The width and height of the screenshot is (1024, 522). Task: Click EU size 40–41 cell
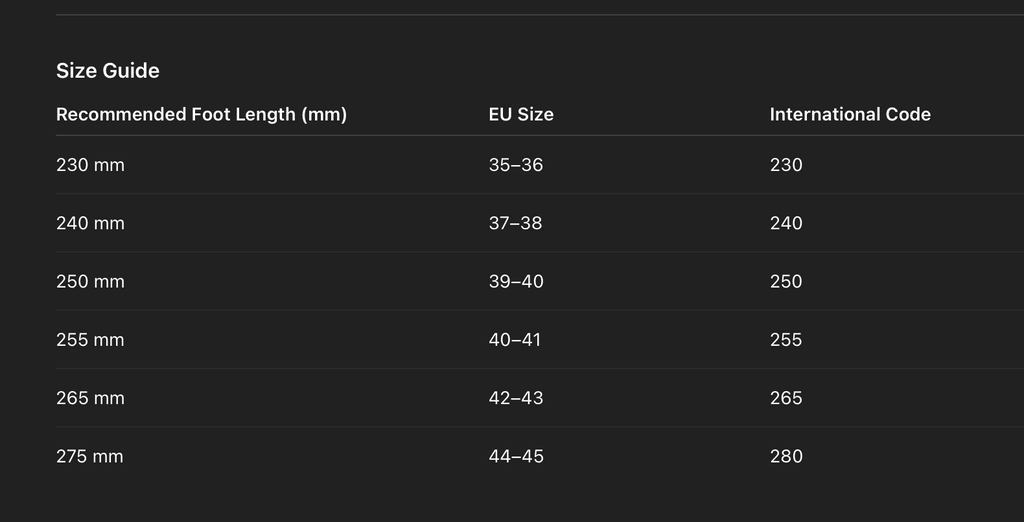pyautogui.click(x=515, y=340)
